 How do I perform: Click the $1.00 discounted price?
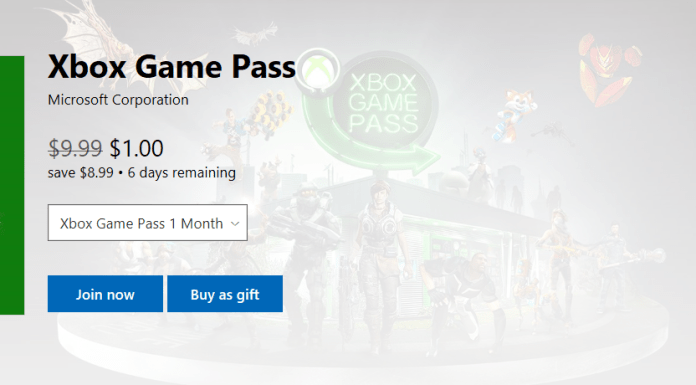[137, 148]
